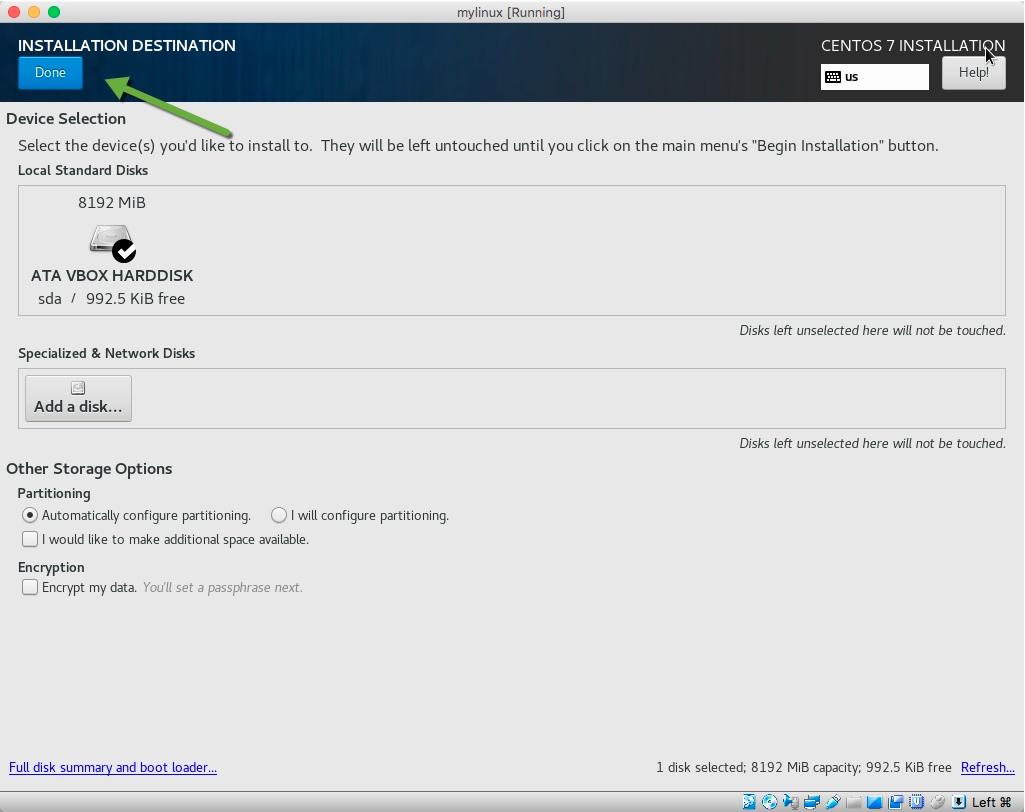Click the Add a disk icon

click(x=77, y=388)
